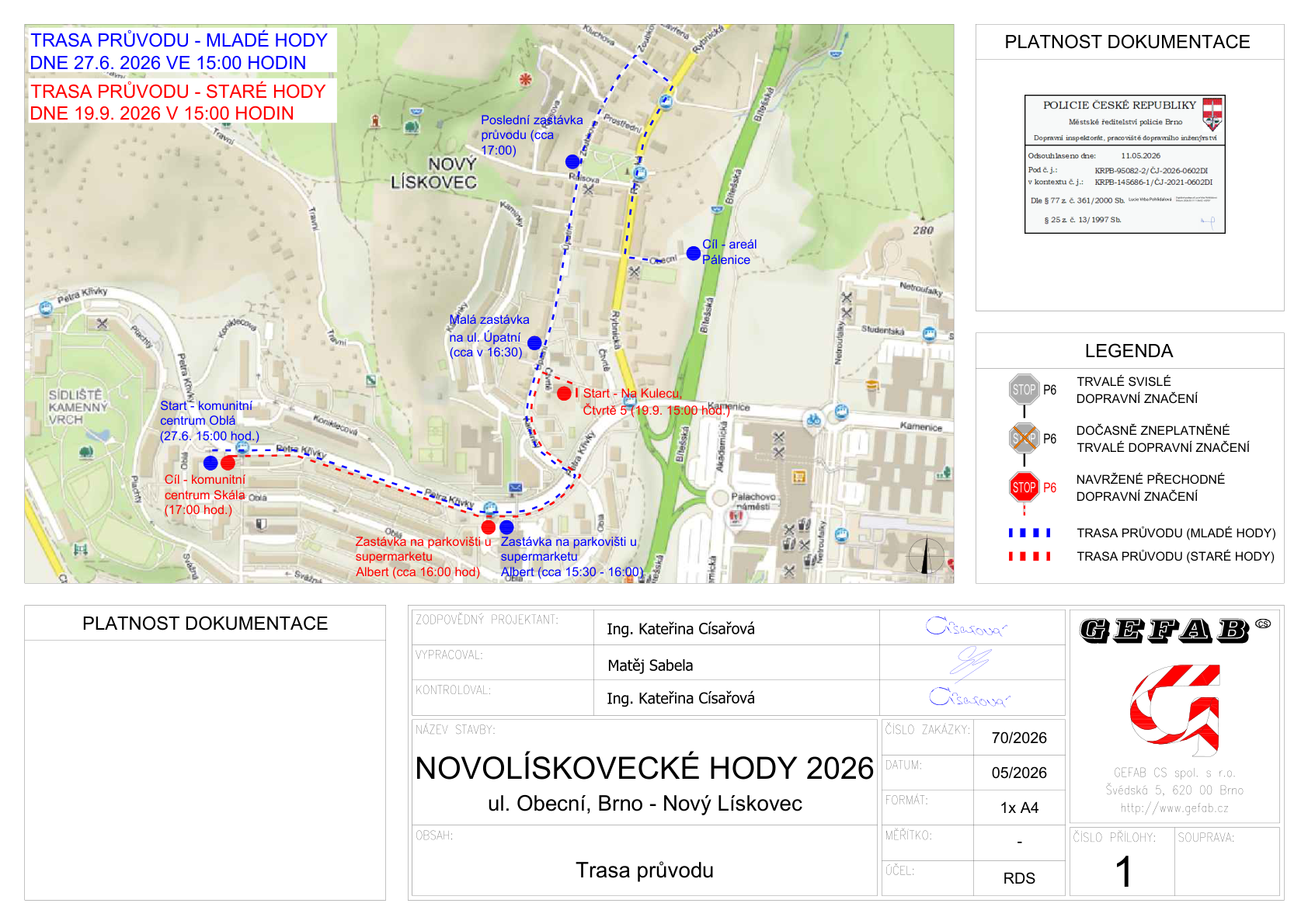Click the project title NOVOLÍSKOVECKÉ HODY 2026
This screenshot has width=1308, height=924.
click(645, 768)
